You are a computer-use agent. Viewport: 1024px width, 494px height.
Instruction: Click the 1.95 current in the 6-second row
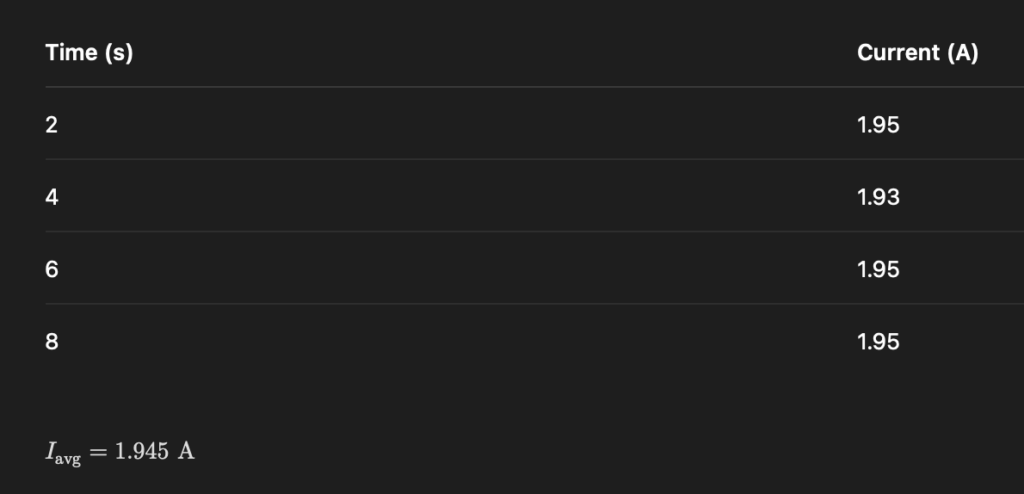coord(878,269)
